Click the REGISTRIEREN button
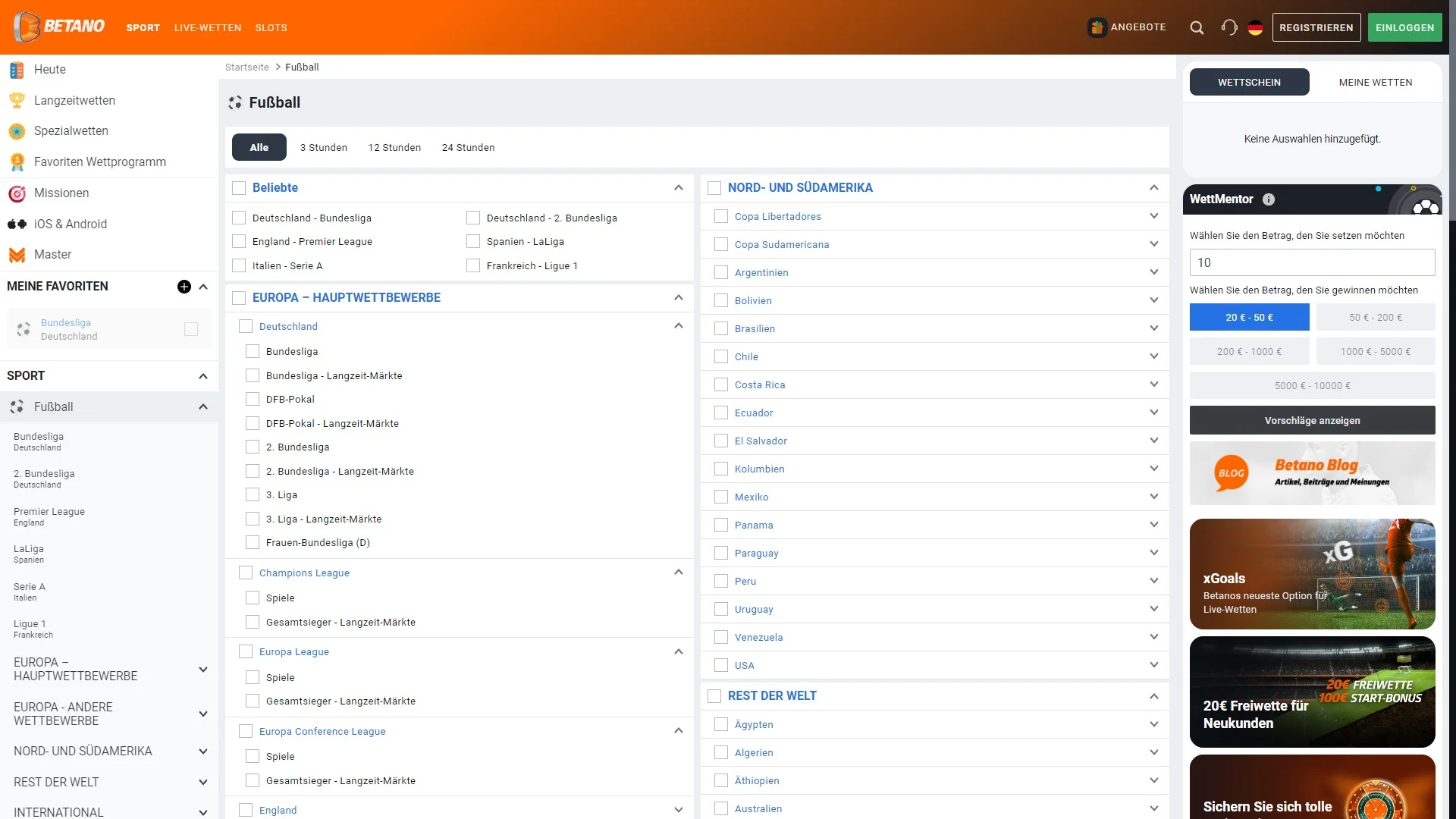 (1316, 27)
